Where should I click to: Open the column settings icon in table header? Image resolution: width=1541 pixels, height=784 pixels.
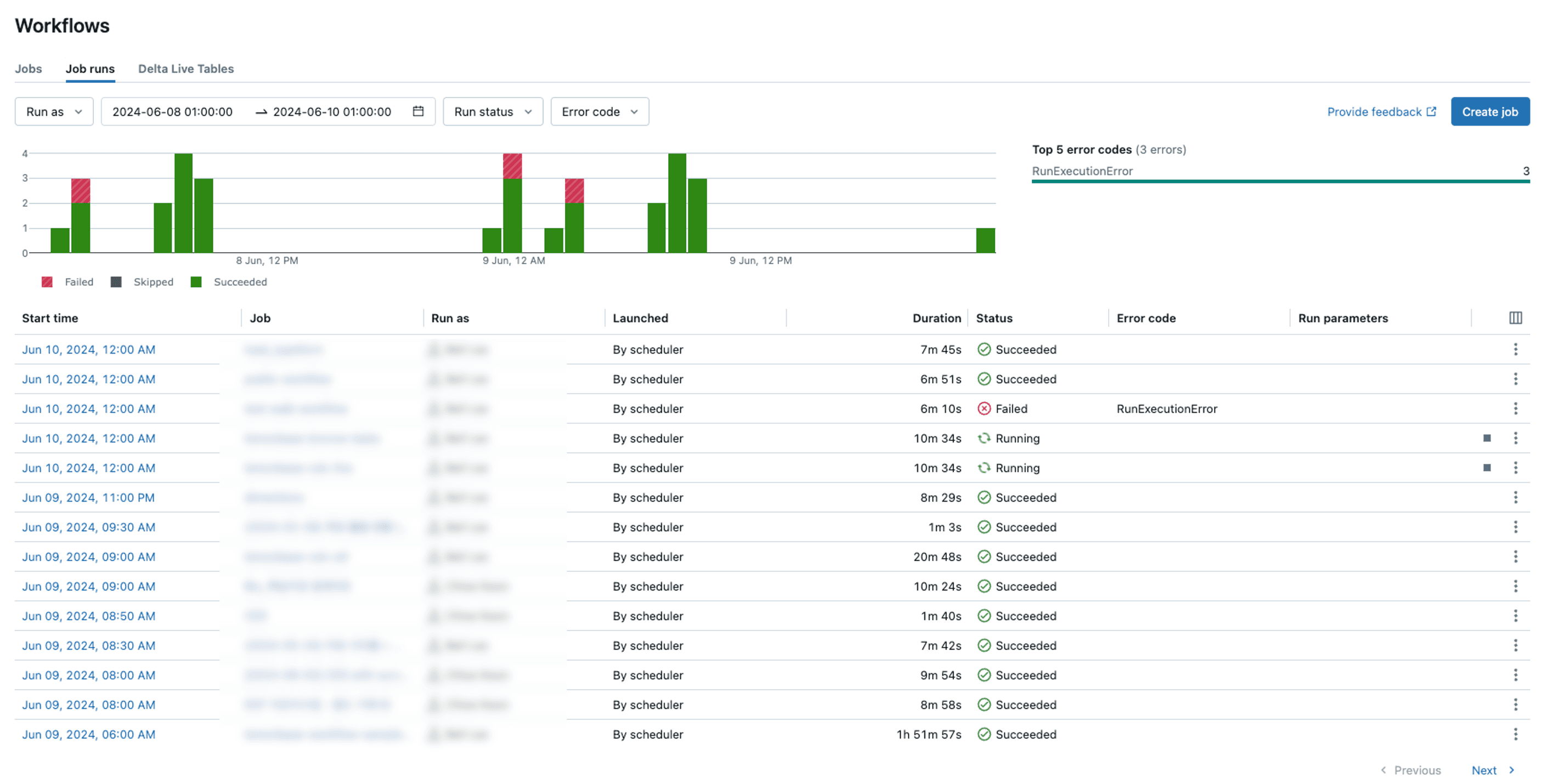click(1515, 317)
